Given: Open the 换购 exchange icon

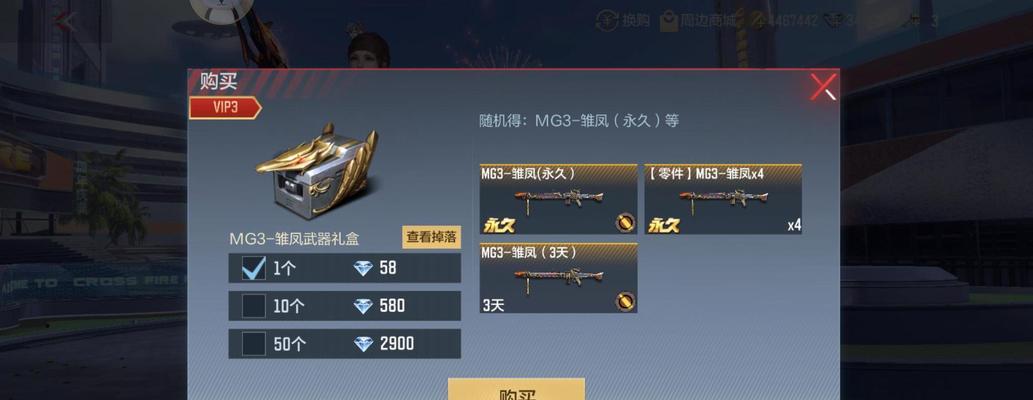Looking at the screenshot, I should pos(607,20).
